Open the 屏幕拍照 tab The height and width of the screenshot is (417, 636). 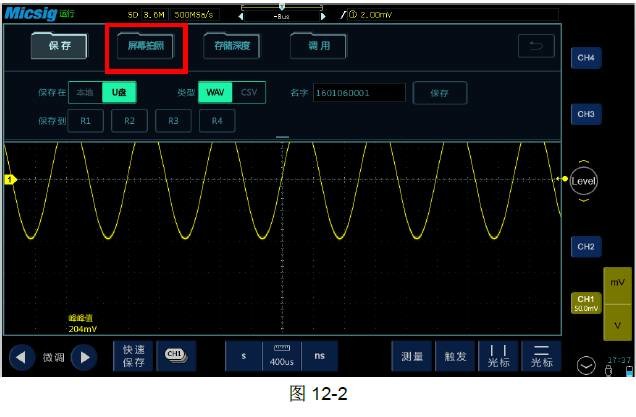click(145, 45)
